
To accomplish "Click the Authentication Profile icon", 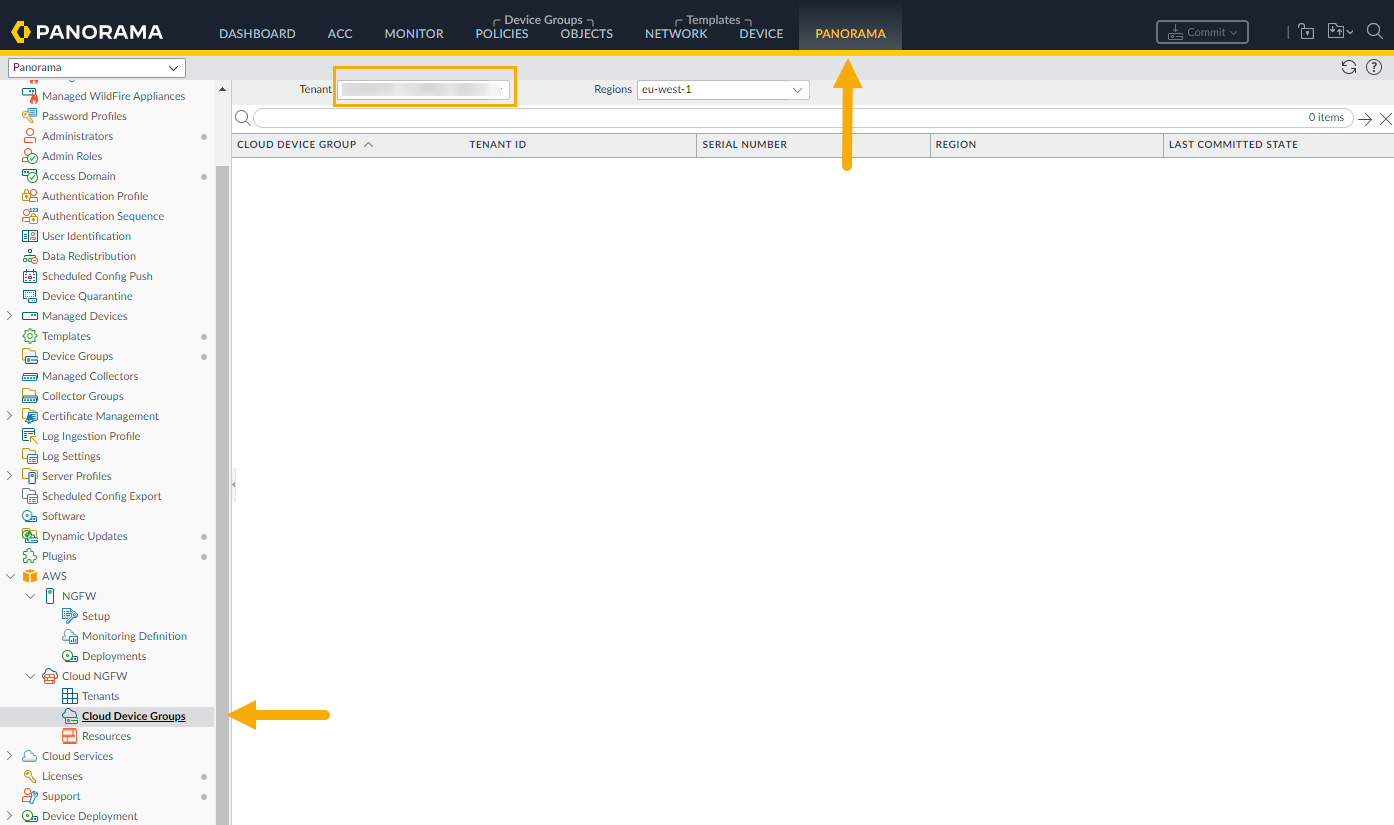I will tap(30, 196).
